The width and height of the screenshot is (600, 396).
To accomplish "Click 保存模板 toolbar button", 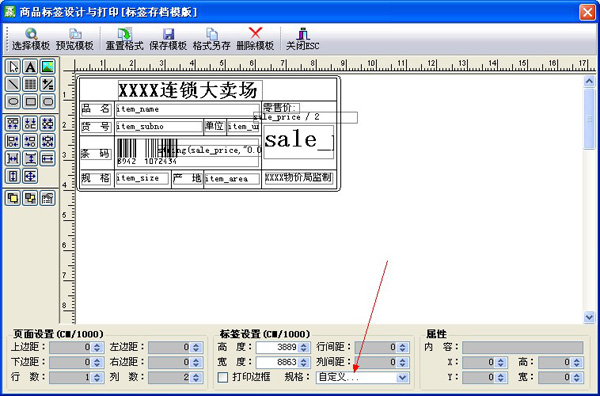I will (x=168, y=39).
